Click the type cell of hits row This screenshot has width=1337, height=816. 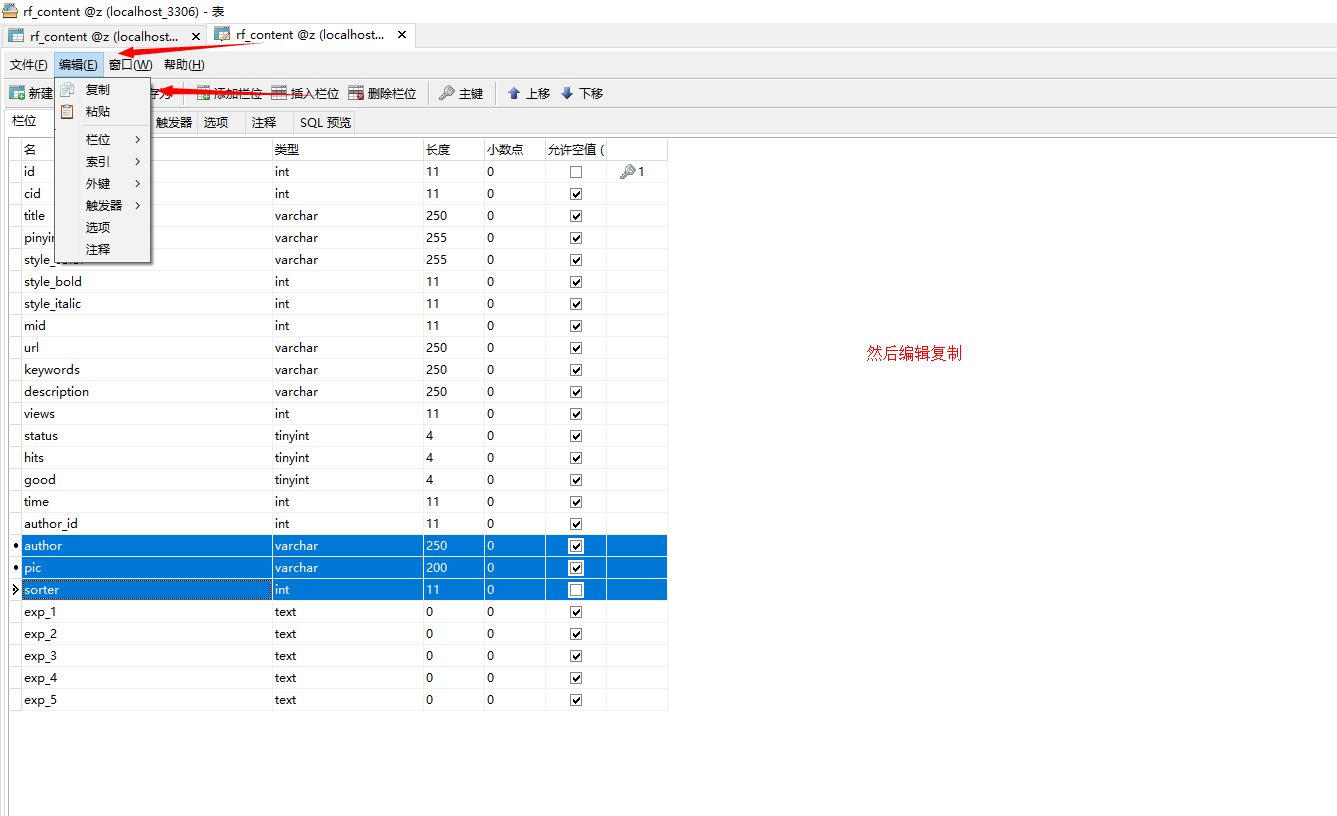click(x=347, y=458)
